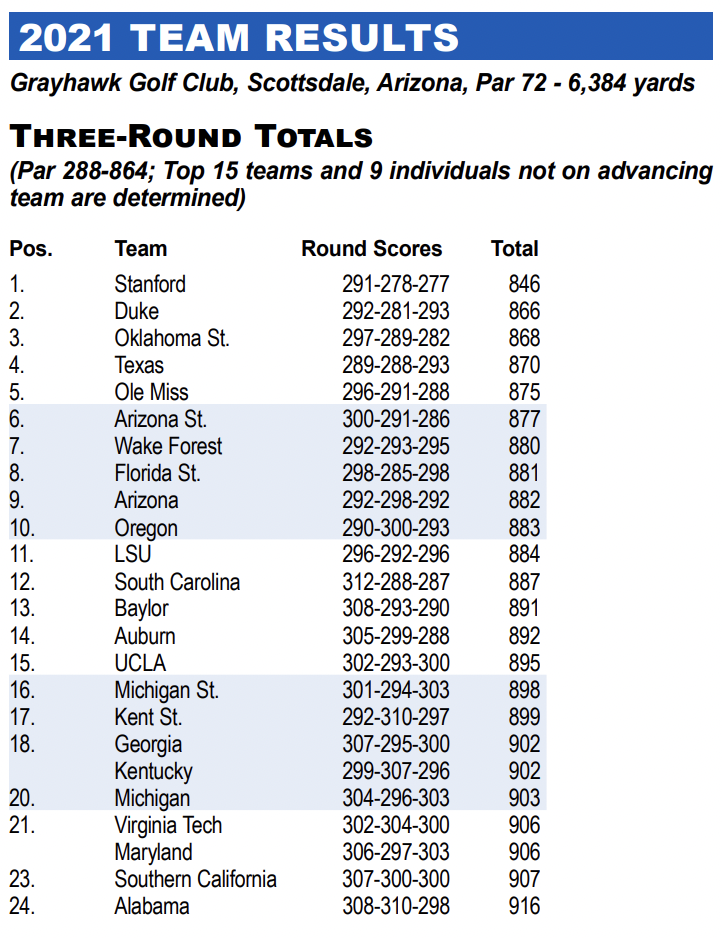Click Wake Forest's total of 880
The width and height of the screenshot is (722, 938).
click(523, 446)
